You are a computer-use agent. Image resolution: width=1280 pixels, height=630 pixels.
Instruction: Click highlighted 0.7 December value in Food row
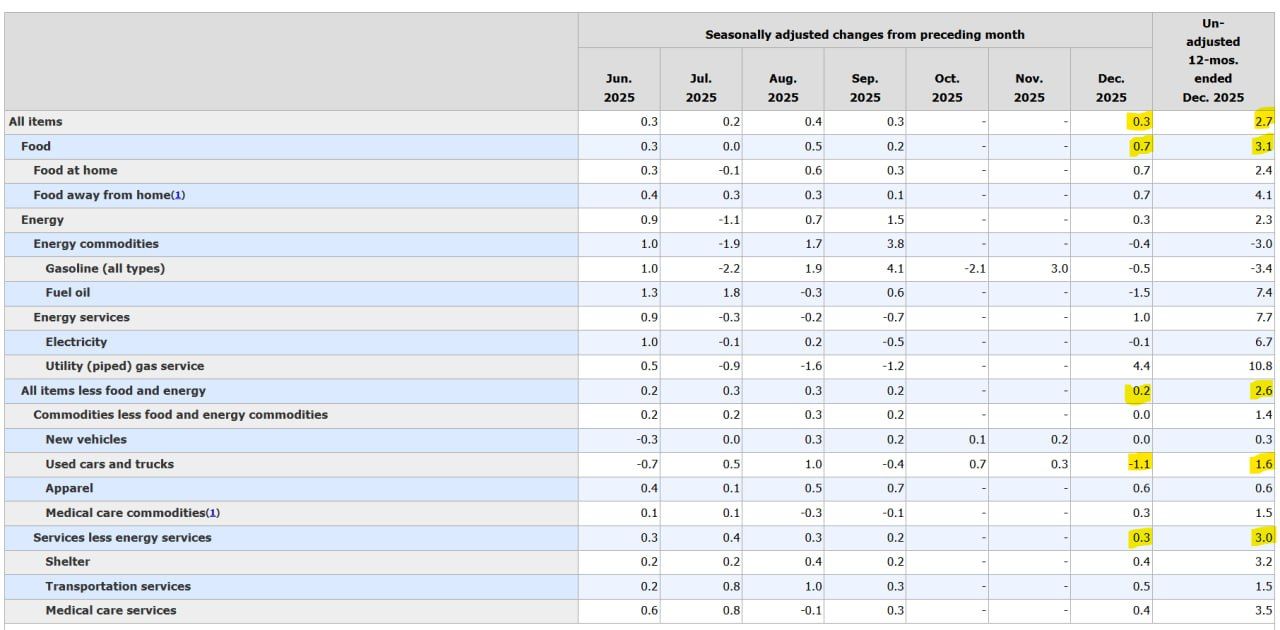(1140, 146)
